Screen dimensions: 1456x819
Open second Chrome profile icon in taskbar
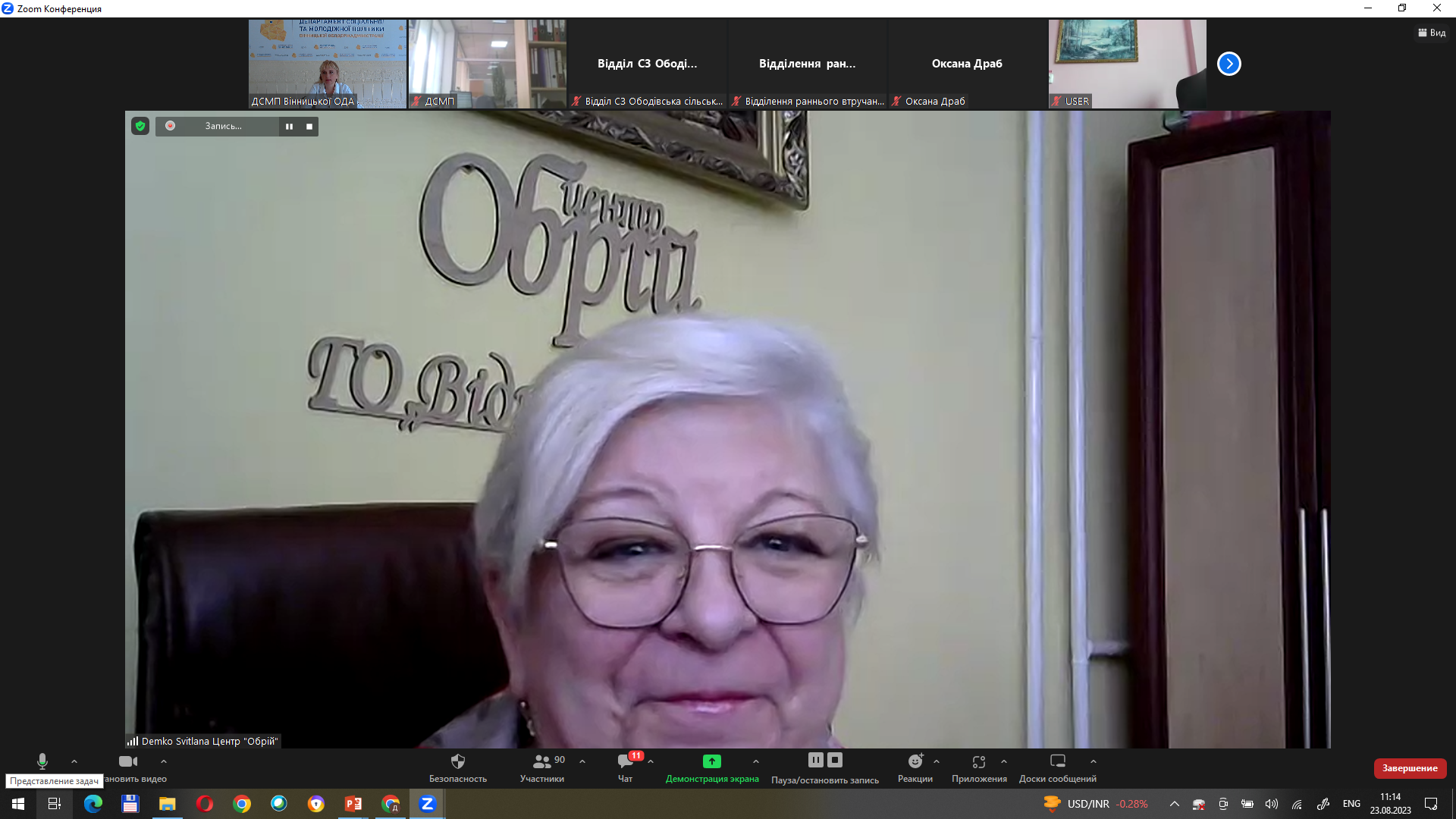tap(391, 804)
